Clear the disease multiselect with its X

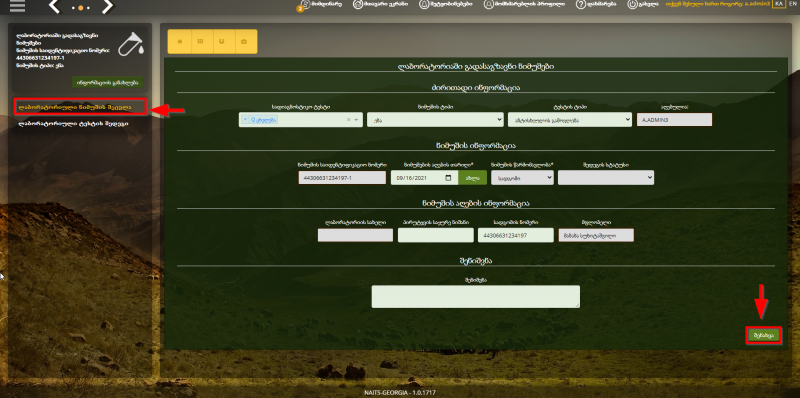[349, 119]
